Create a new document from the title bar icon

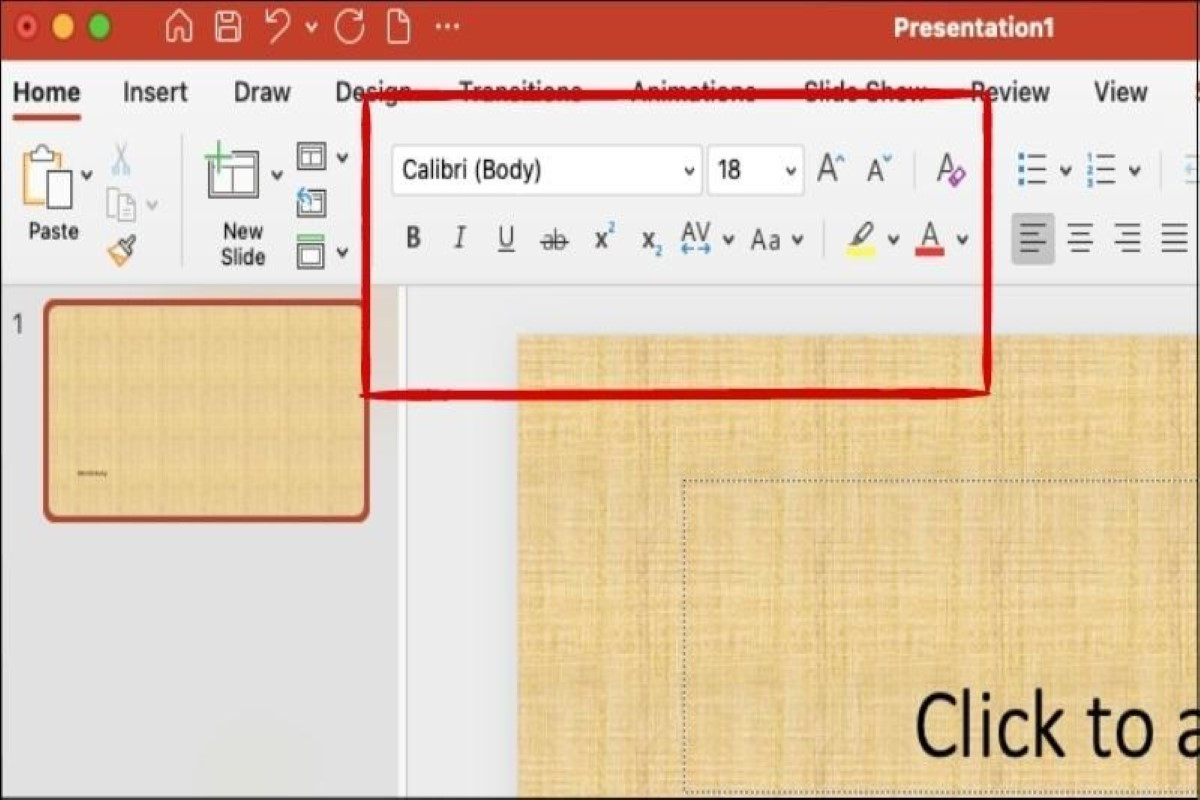(x=399, y=27)
